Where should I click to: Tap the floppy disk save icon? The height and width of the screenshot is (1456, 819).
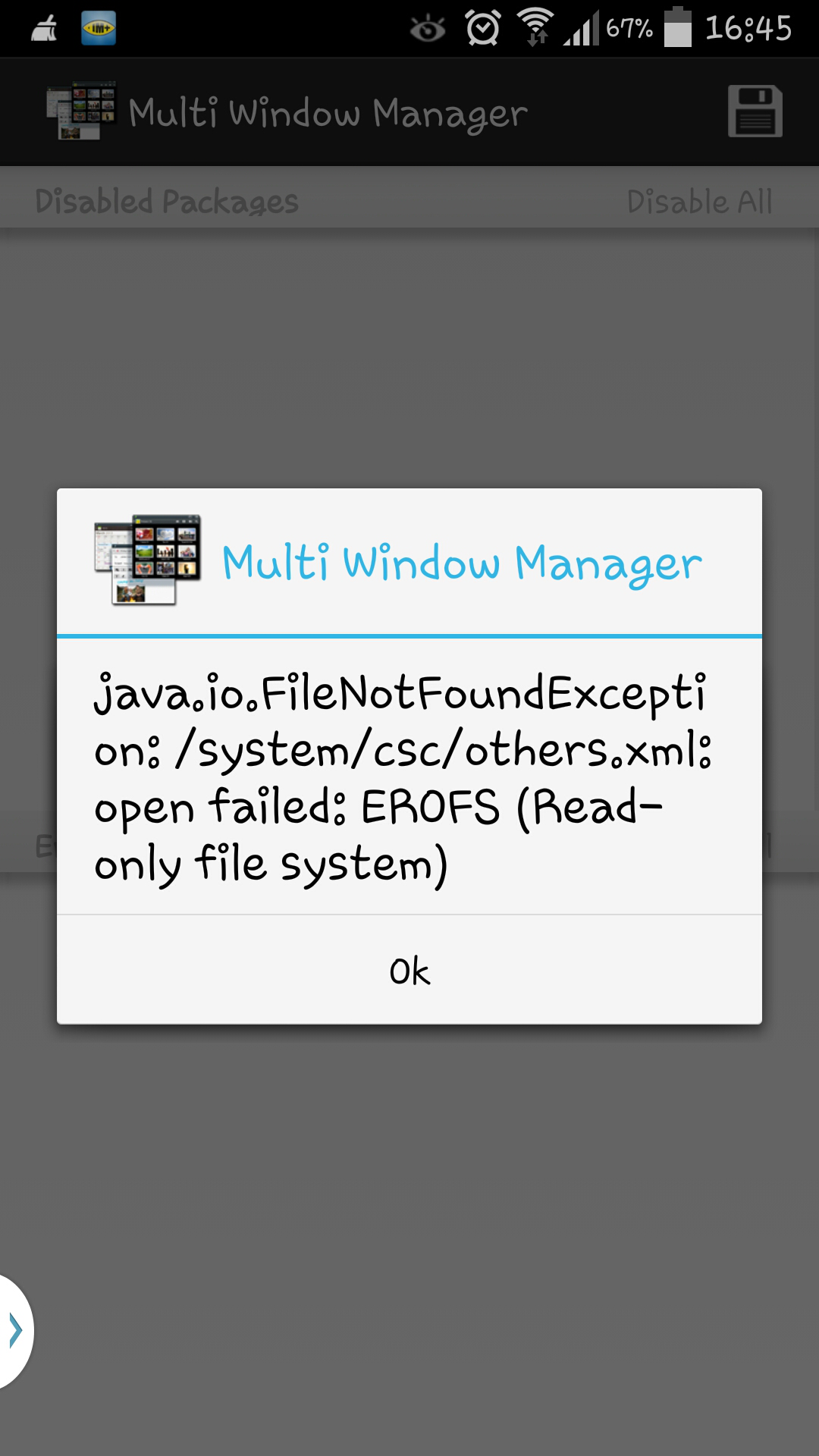pos(755,111)
